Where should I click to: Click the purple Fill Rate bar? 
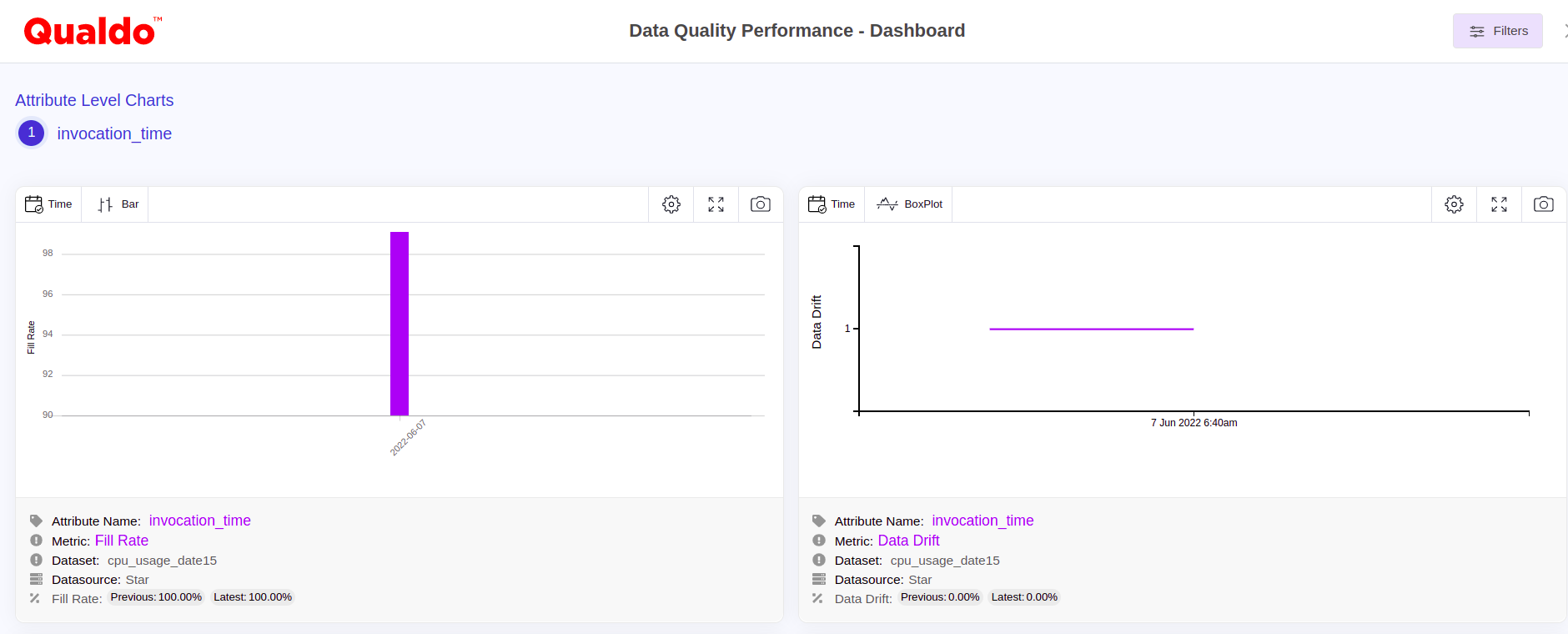click(400, 324)
